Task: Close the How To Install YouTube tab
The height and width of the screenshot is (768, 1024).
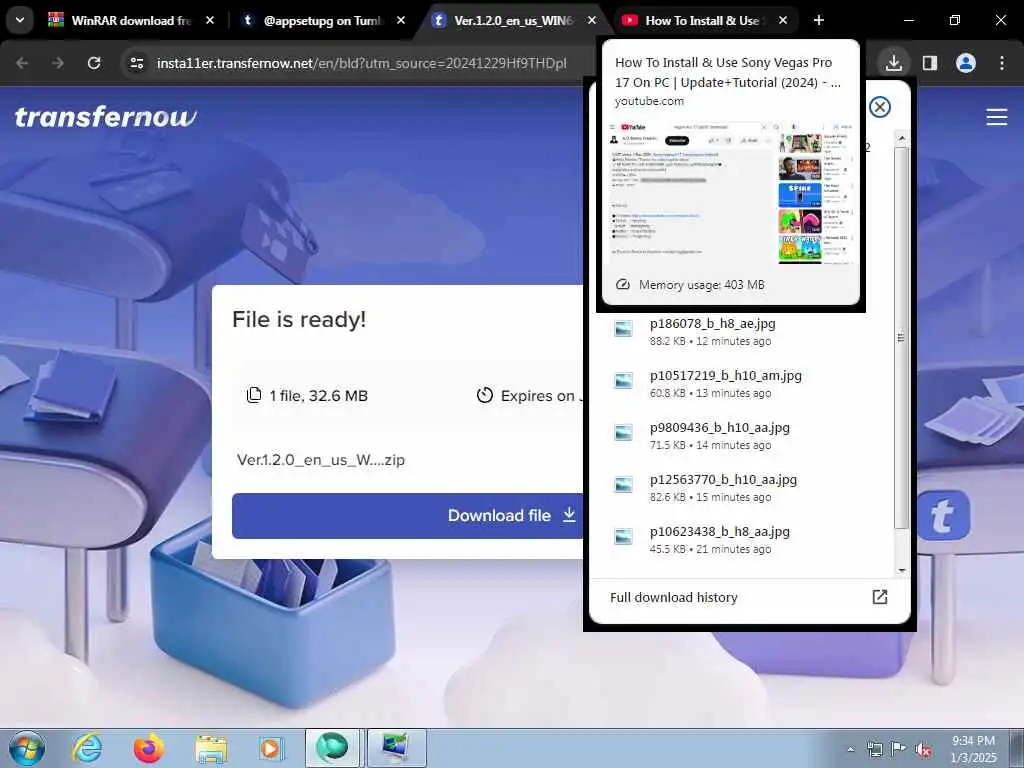Action: [783, 20]
